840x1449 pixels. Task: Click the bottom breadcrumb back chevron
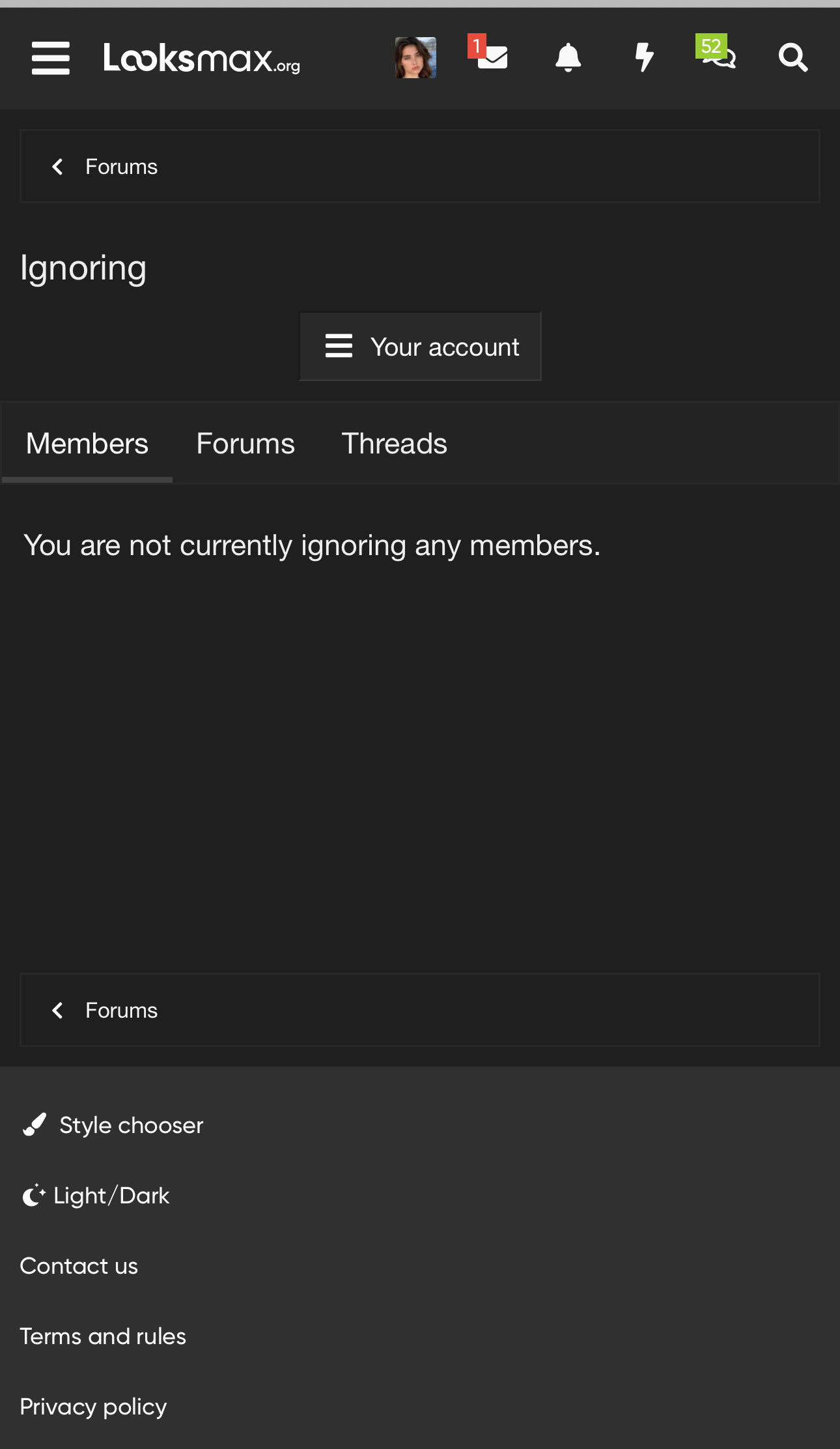[58, 1011]
